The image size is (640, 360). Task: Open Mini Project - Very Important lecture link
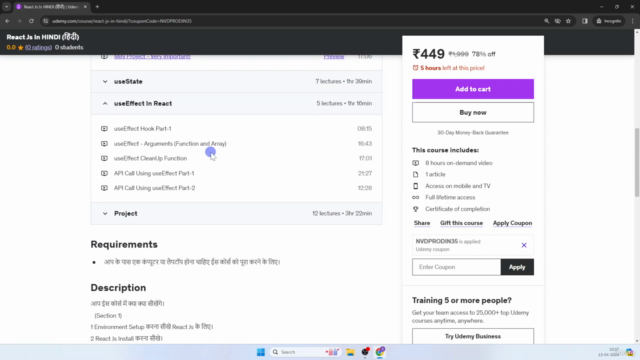152,56
